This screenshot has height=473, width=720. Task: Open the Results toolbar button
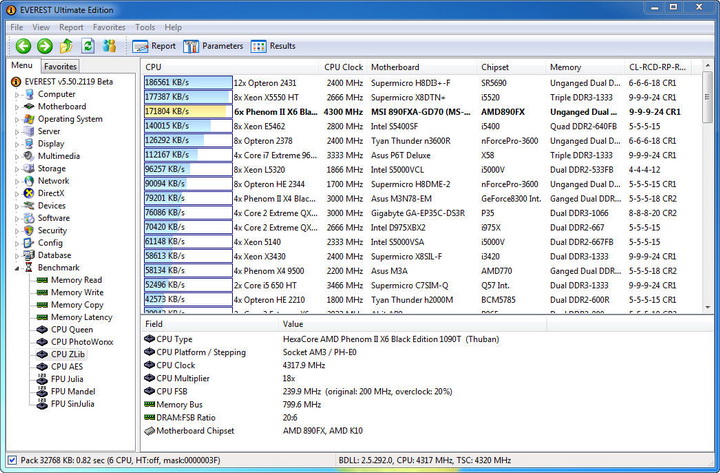[x=273, y=46]
